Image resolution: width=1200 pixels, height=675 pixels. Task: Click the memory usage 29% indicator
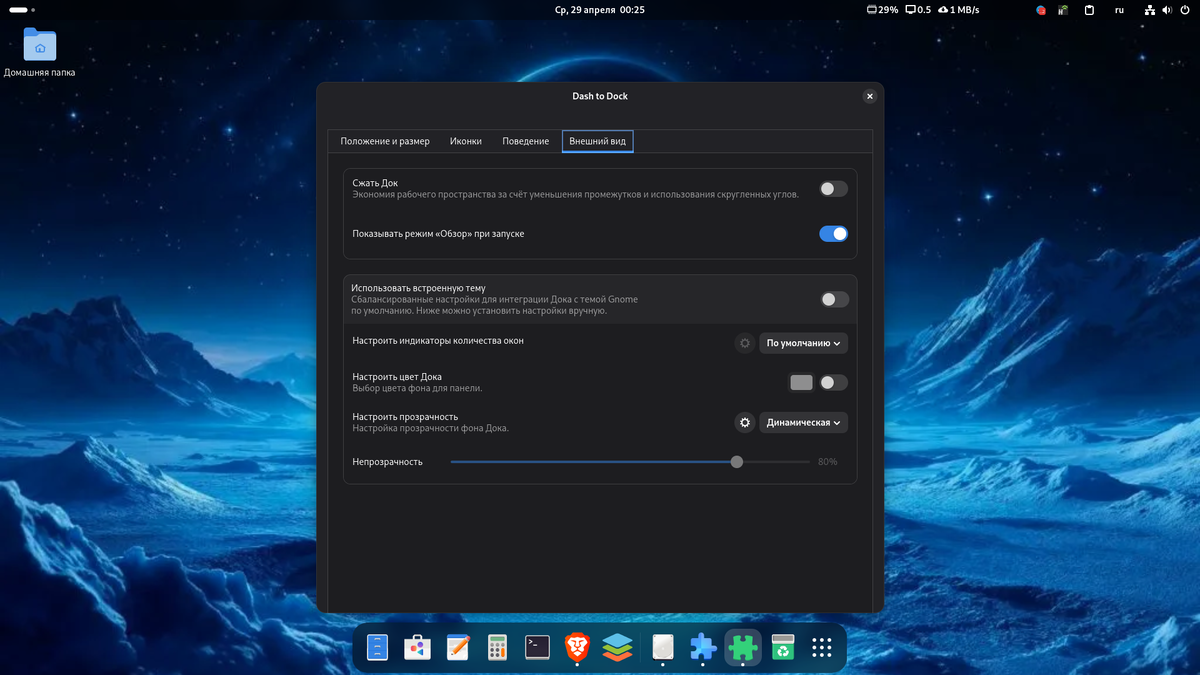[x=882, y=10]
